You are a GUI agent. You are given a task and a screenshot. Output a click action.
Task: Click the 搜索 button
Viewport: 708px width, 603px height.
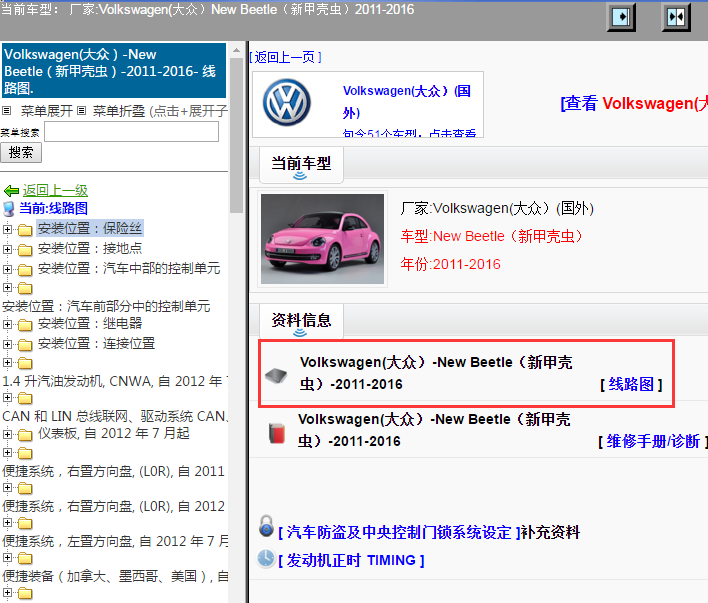[x=21, y=153]
